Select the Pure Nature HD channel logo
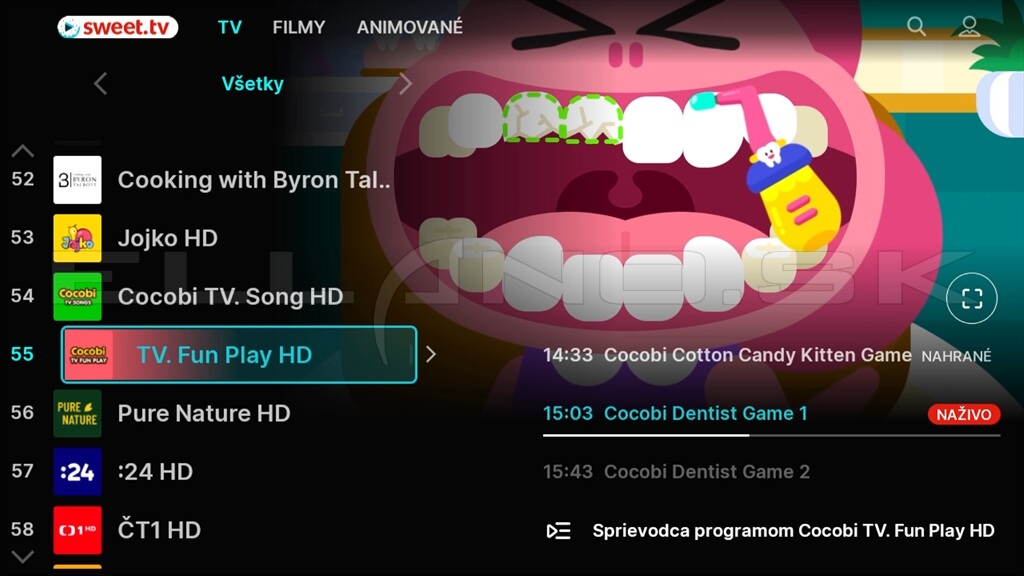 coord(77,413)
